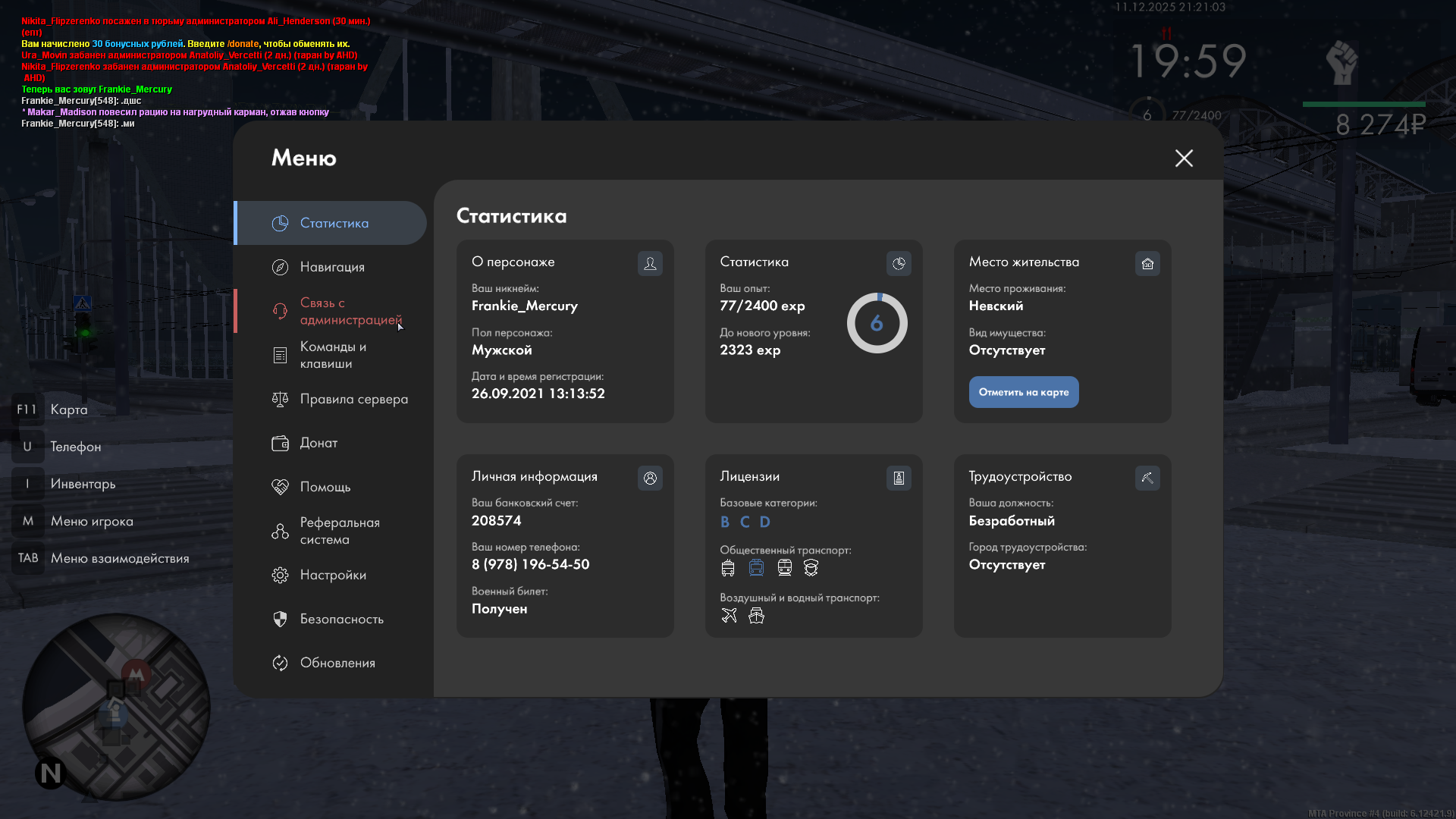The width and height of the screenshot is (1456, 819).
Task: Click the license document icon in Лицензии card
Action: point(899,478)
